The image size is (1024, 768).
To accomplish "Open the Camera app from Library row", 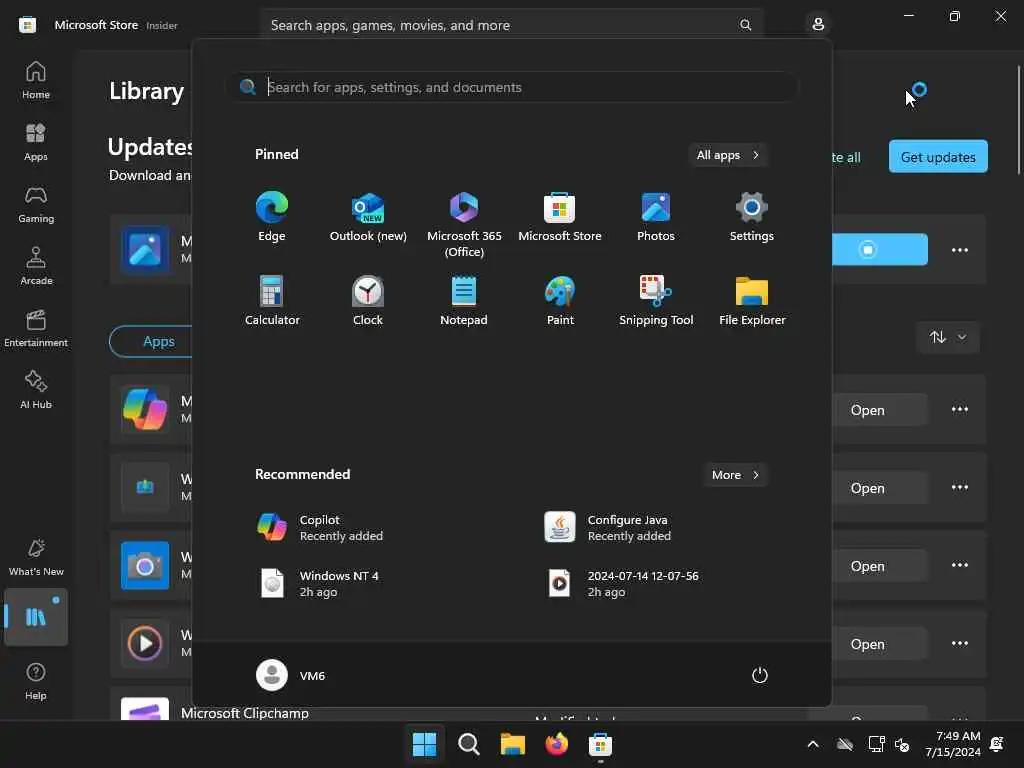I will tap(879, 566).
